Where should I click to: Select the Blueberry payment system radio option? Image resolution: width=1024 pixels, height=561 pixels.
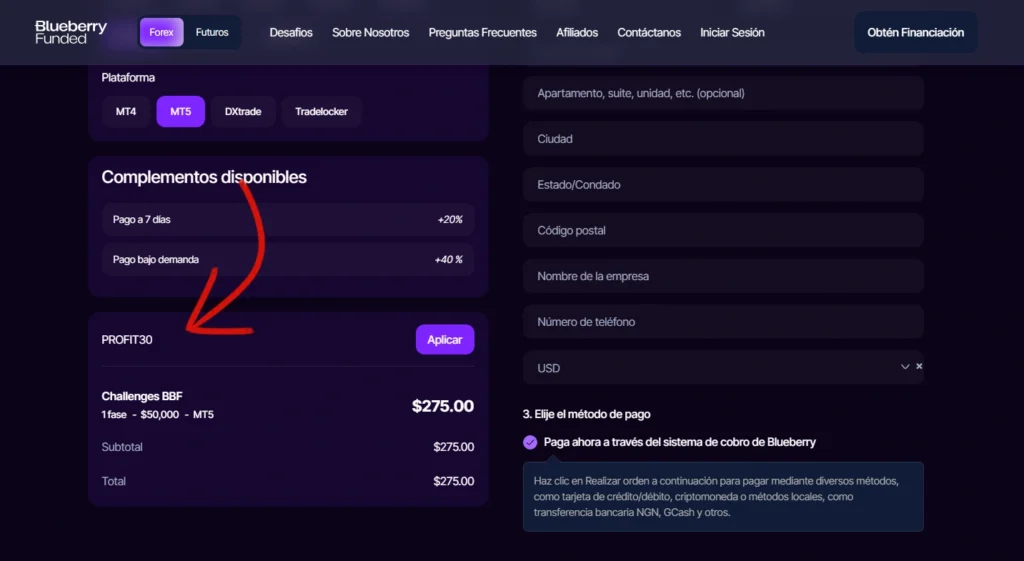(530, 442)
